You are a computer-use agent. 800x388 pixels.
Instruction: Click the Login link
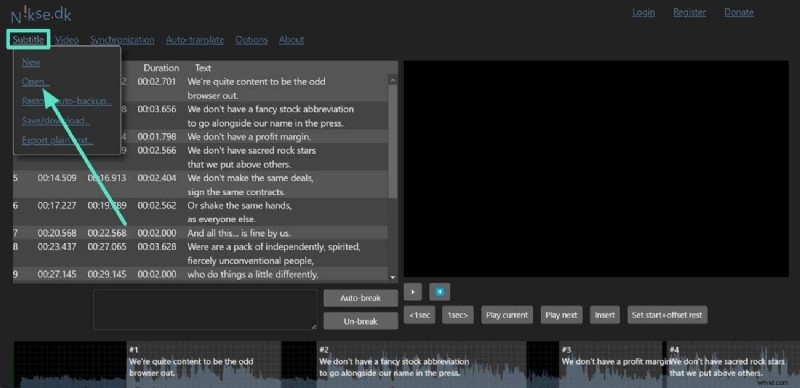(x=643, y=12)
